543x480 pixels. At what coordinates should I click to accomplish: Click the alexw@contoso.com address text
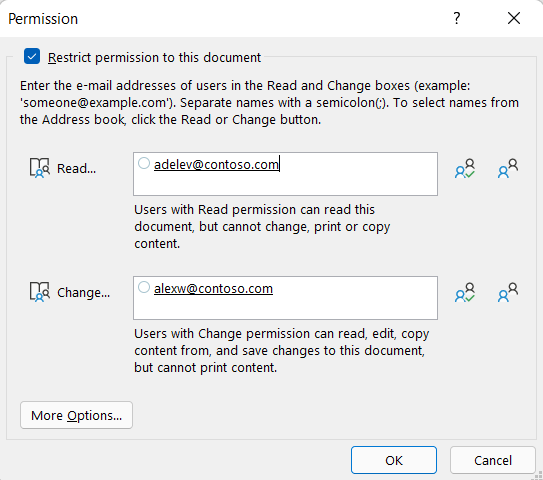pos(213,288)
